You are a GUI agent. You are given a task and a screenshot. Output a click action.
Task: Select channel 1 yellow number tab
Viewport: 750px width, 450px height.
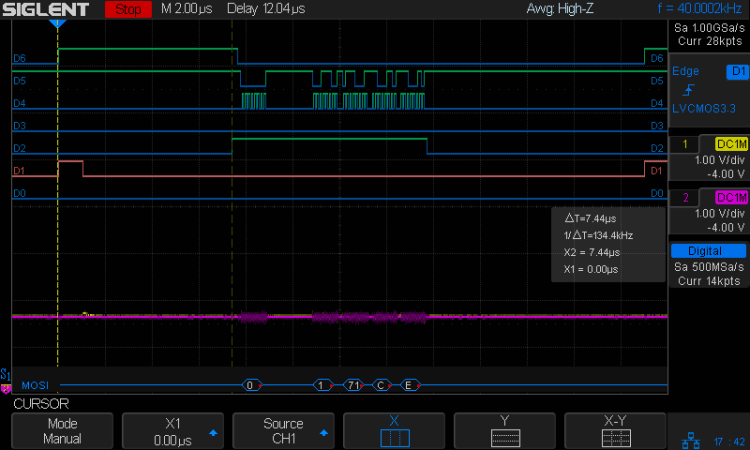tap(684, 144)
